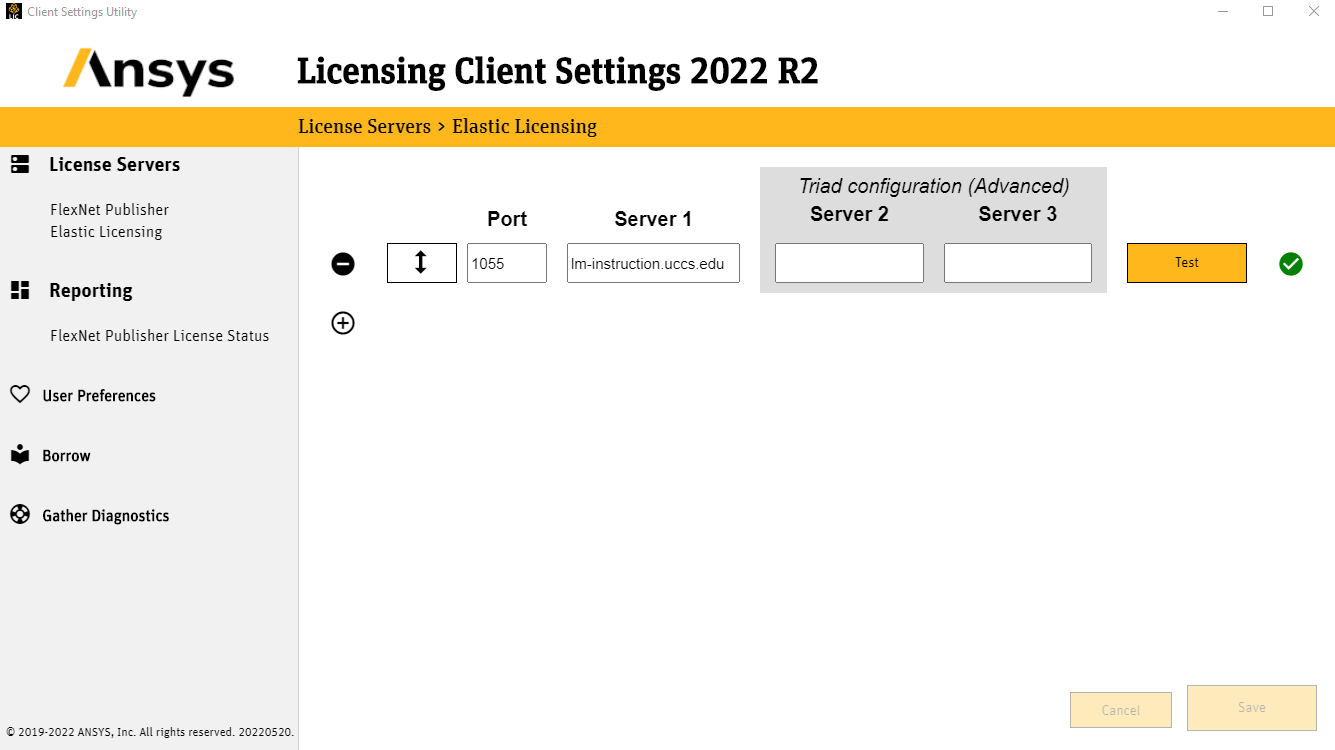Click the empty Server 2 field
The image size is (1335, 750).
pyautogui.click(x=849, y=263)
